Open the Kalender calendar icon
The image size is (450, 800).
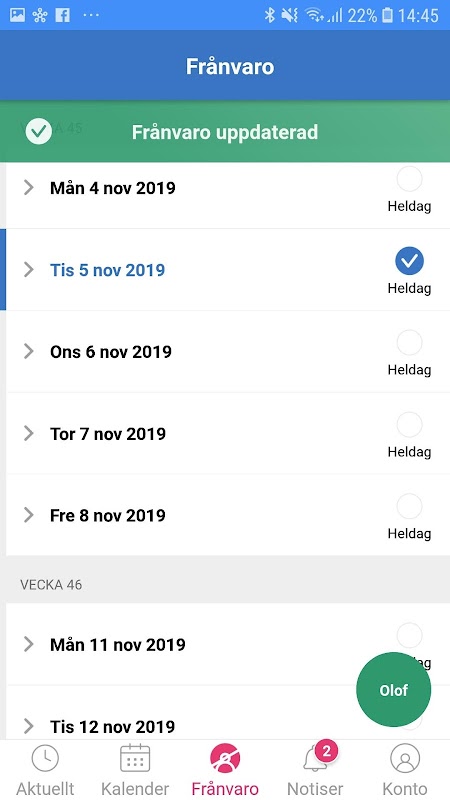pos(135,759)
